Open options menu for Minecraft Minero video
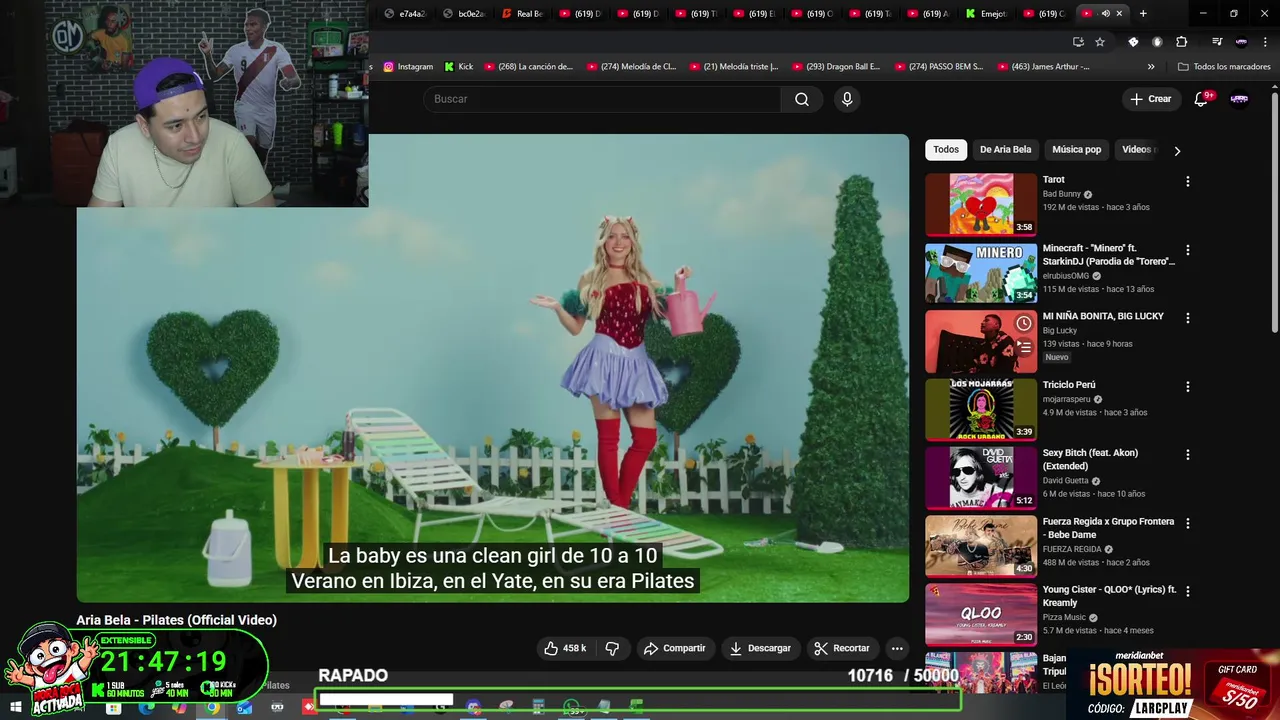Viewport: 1280px width, 720px height. (x=1188, y=250)
